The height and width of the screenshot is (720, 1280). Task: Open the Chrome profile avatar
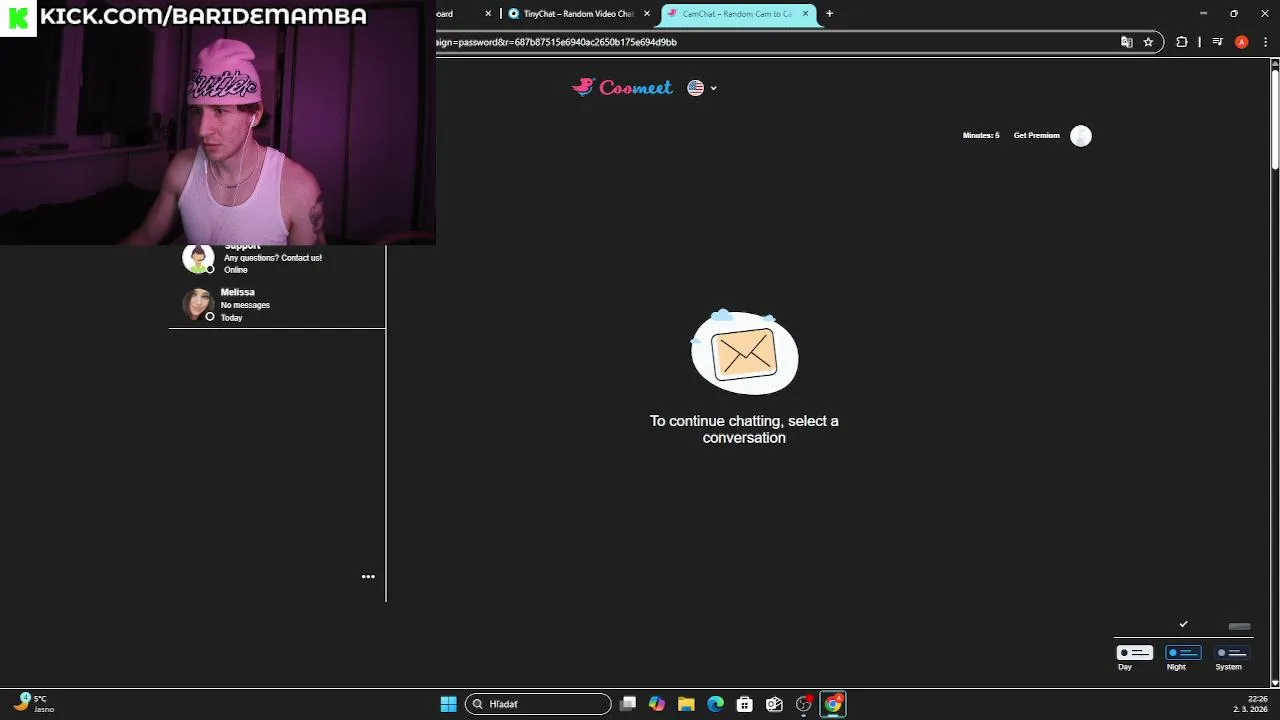point(1241,42)
